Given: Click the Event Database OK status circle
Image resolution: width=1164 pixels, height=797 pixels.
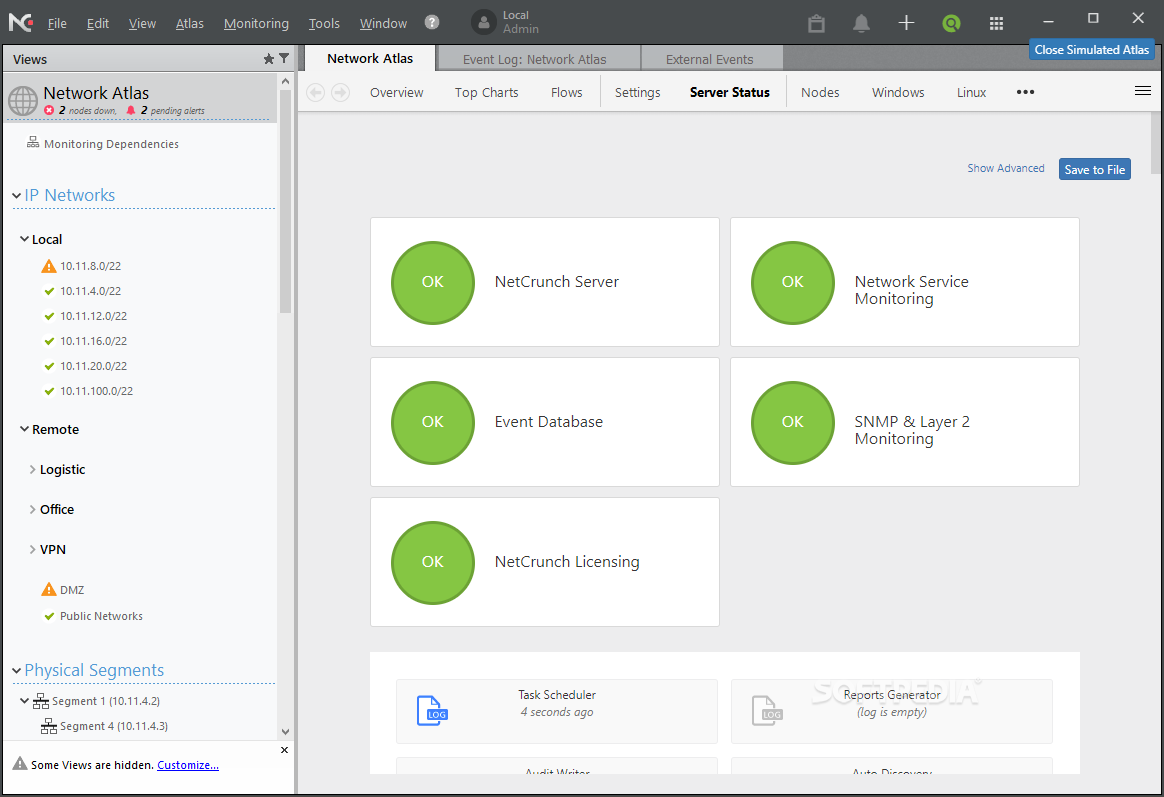Looking at the screenshot, I should pos(433,422).
